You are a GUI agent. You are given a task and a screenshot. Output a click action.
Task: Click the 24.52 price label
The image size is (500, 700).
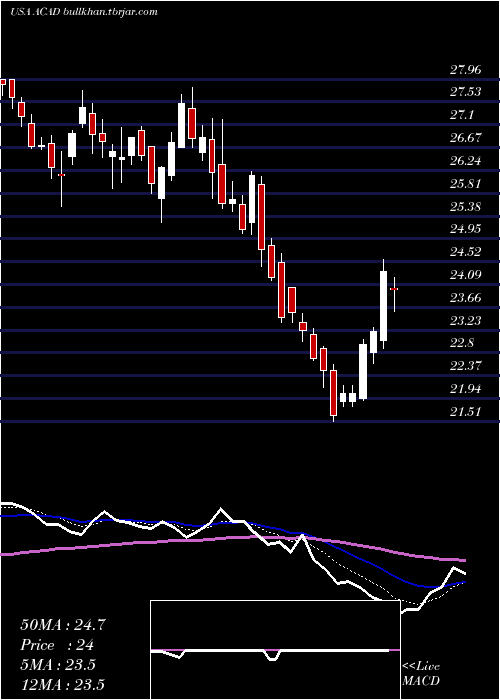[x=465, y=252]
